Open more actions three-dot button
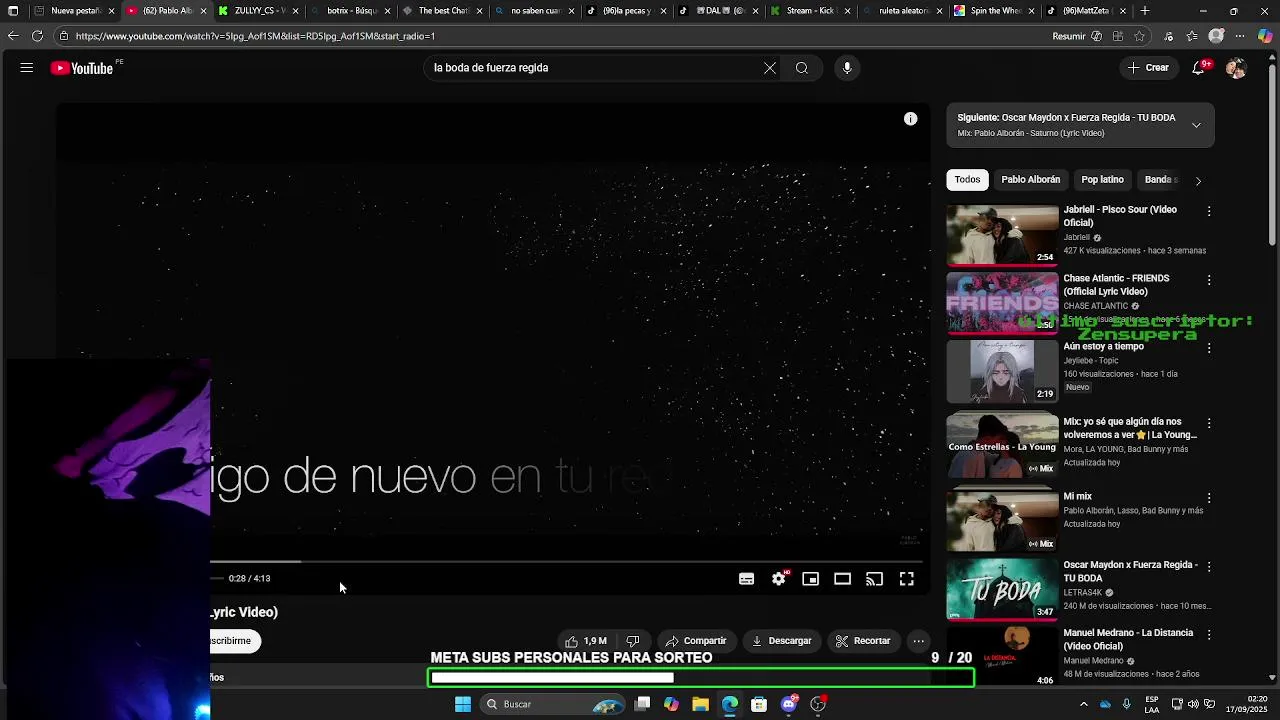The height and width of the screenshot is (720, 1280). pos(918,641)
